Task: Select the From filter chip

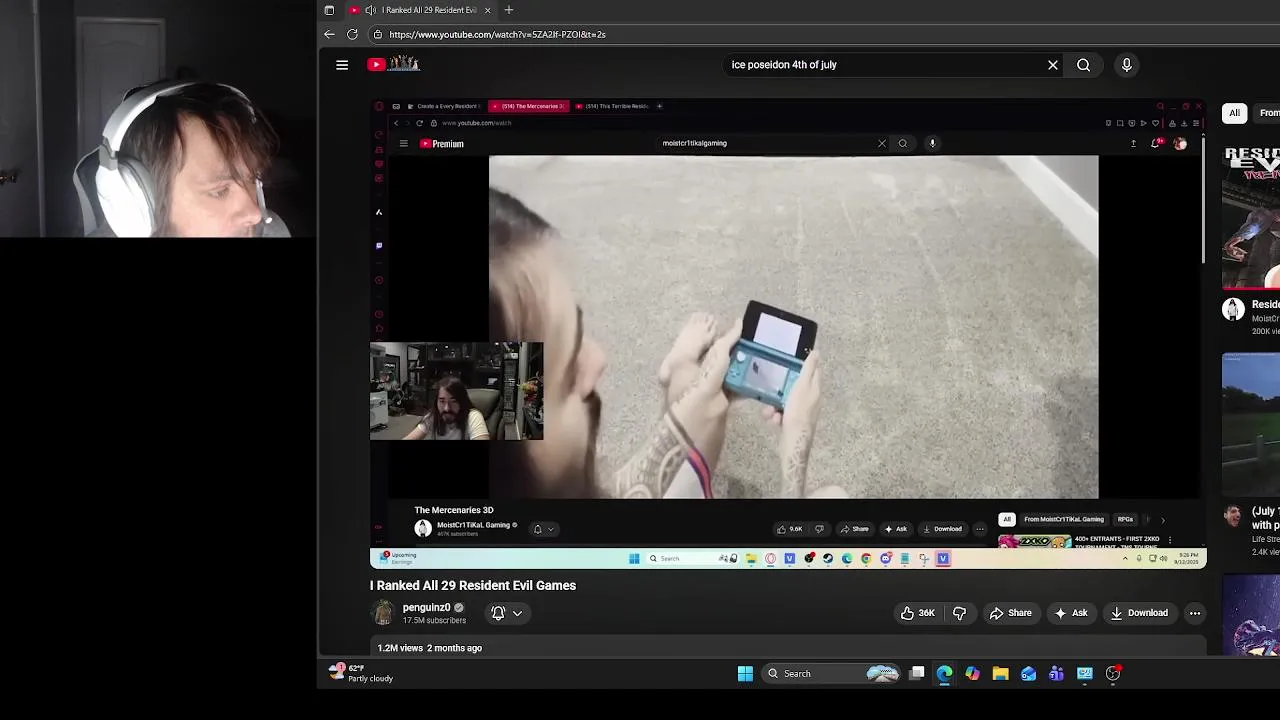Action: click(x=1267, y=113)
